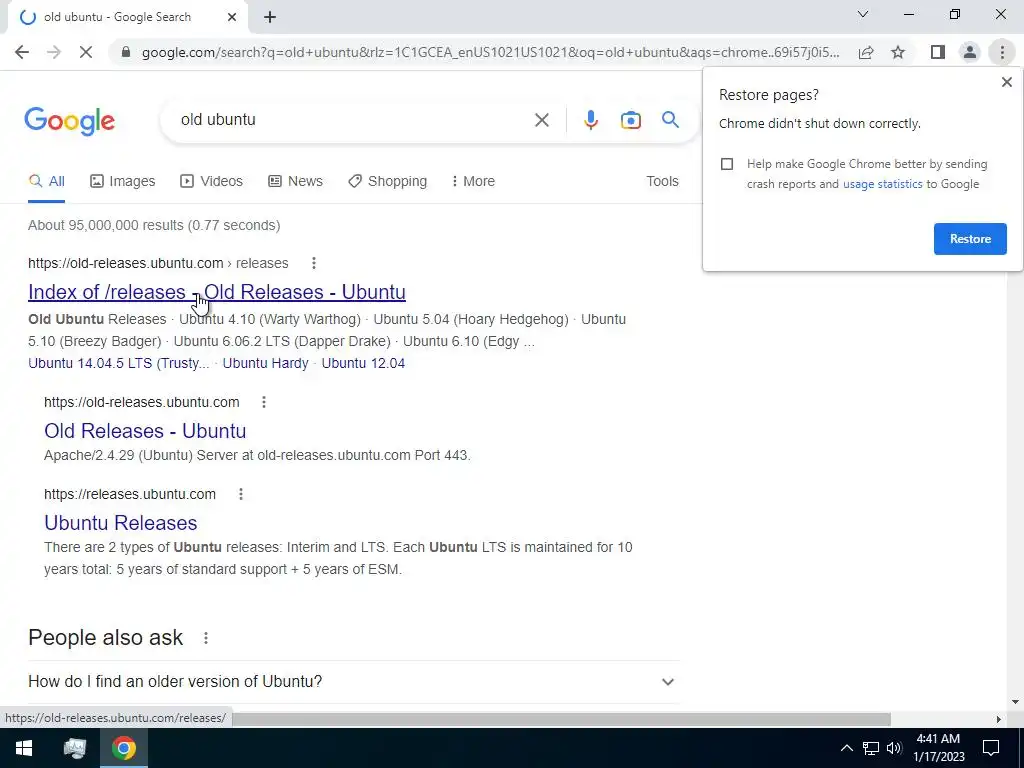The height and width of the screenshot is (768, 1024).
Task: Switch to the Shopping tab
Action: pos(387,181)
